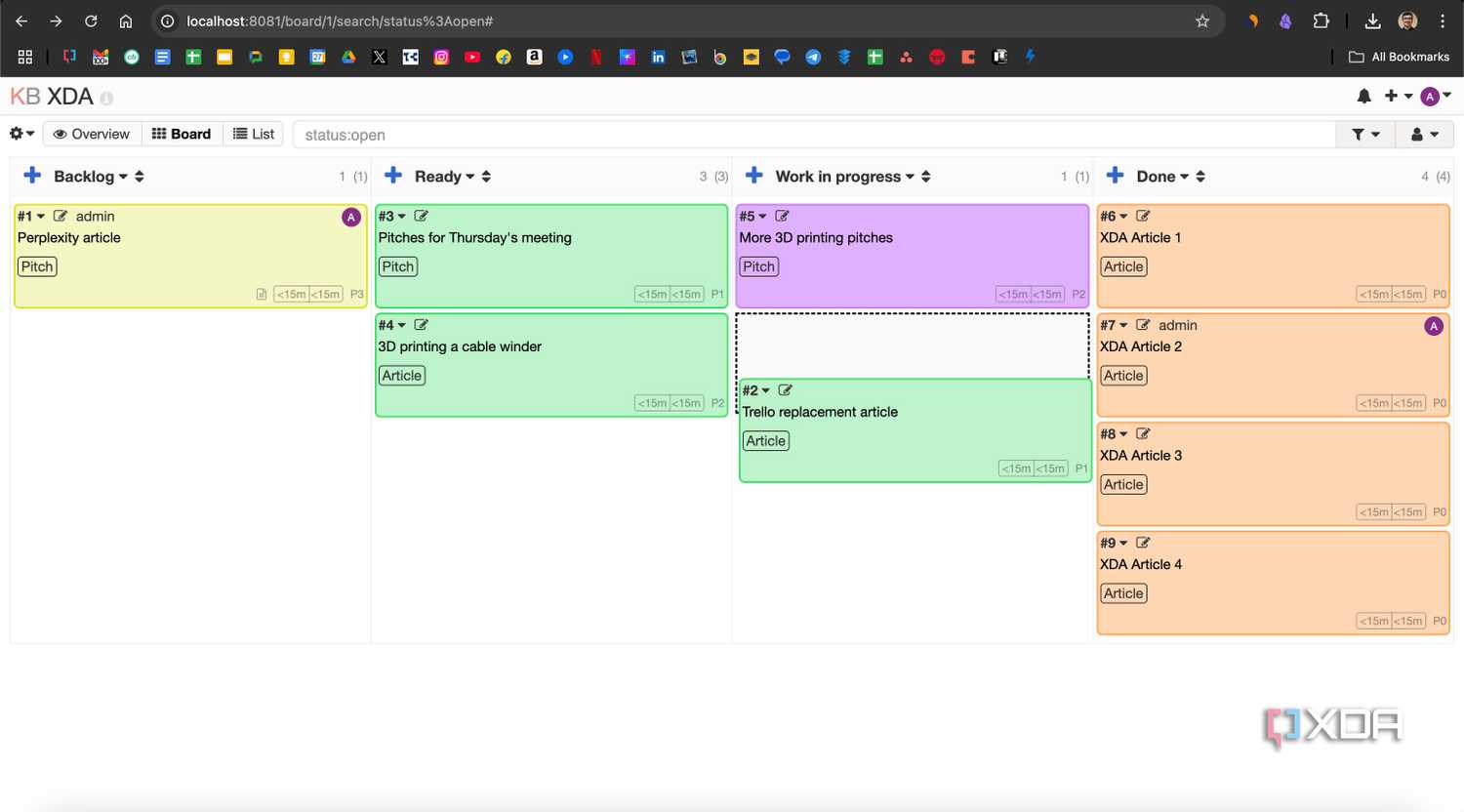Click the orange XDA Article 4 card
This screenshot has height=812, width=1464.
tap(1274, 583)
